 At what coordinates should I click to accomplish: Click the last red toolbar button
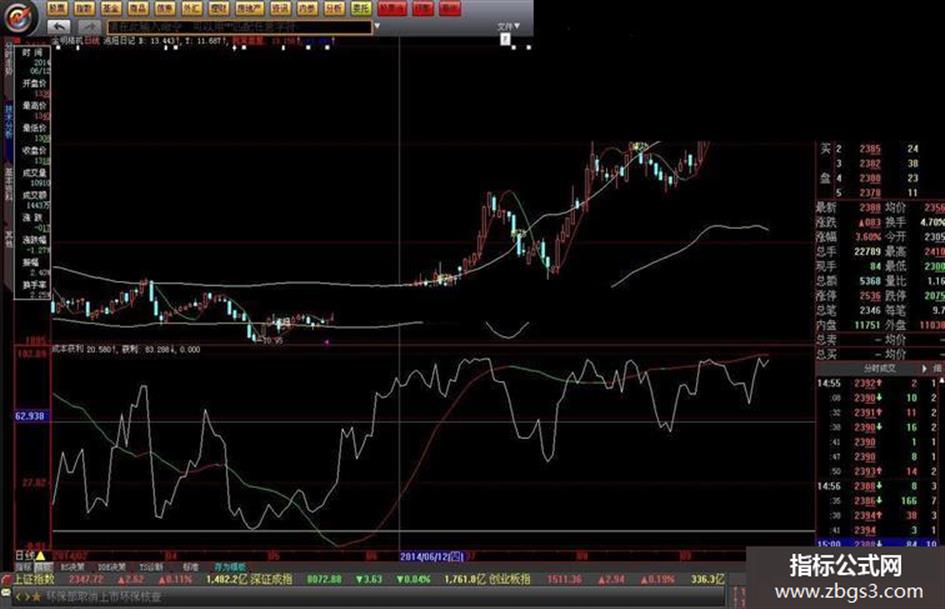[x=450, y=8]
